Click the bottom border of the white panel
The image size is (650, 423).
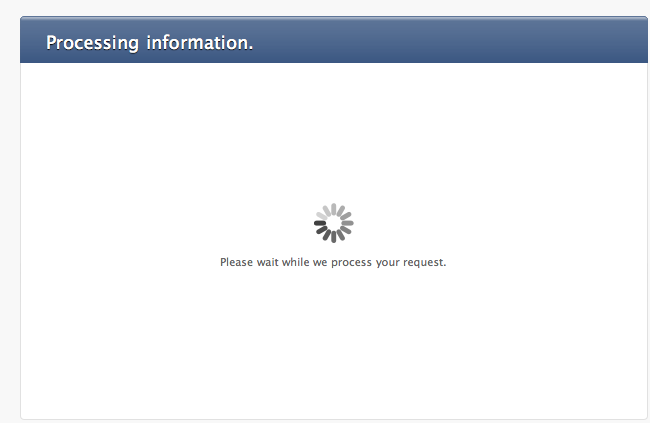[334, 419]
